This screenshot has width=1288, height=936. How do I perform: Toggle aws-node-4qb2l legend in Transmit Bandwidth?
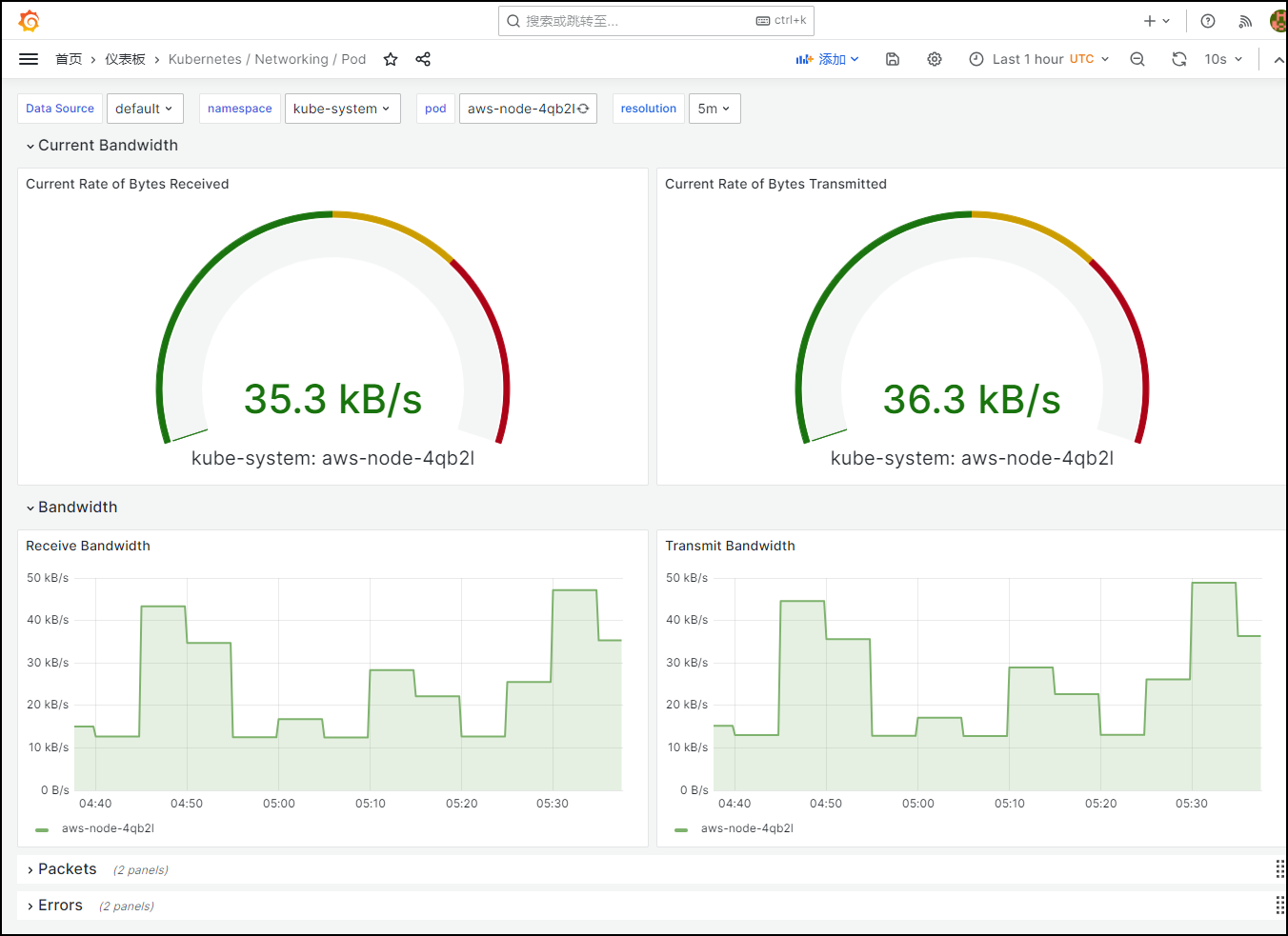tap(747, 828)
